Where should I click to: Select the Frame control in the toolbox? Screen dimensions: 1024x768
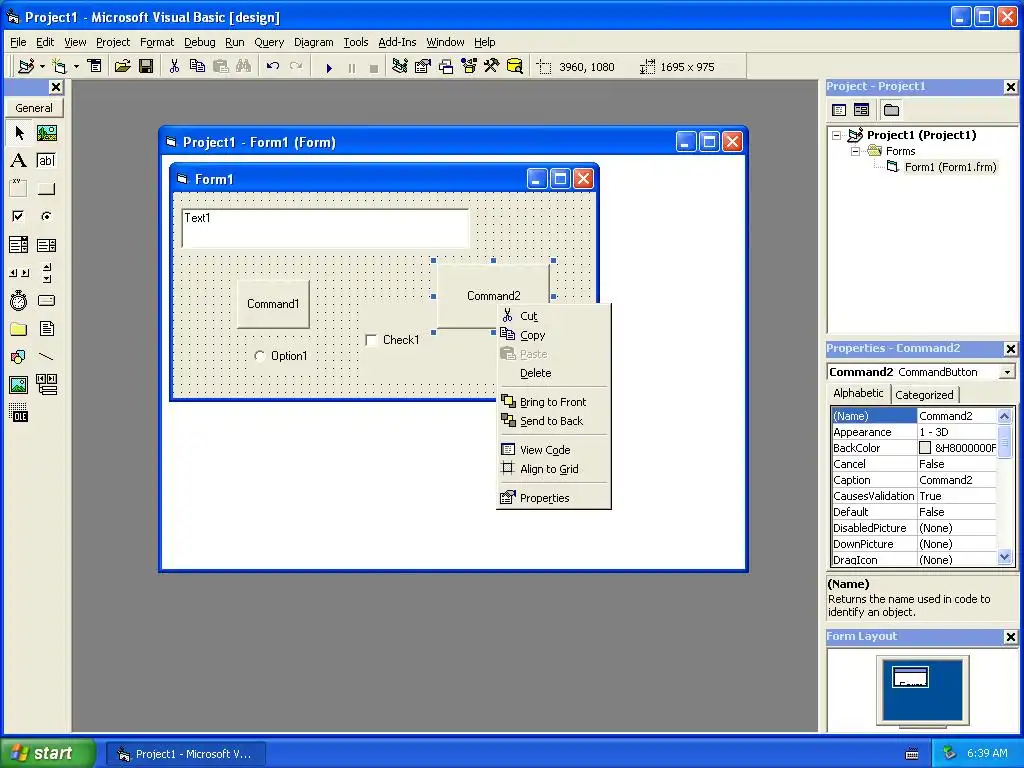(19, 189)
